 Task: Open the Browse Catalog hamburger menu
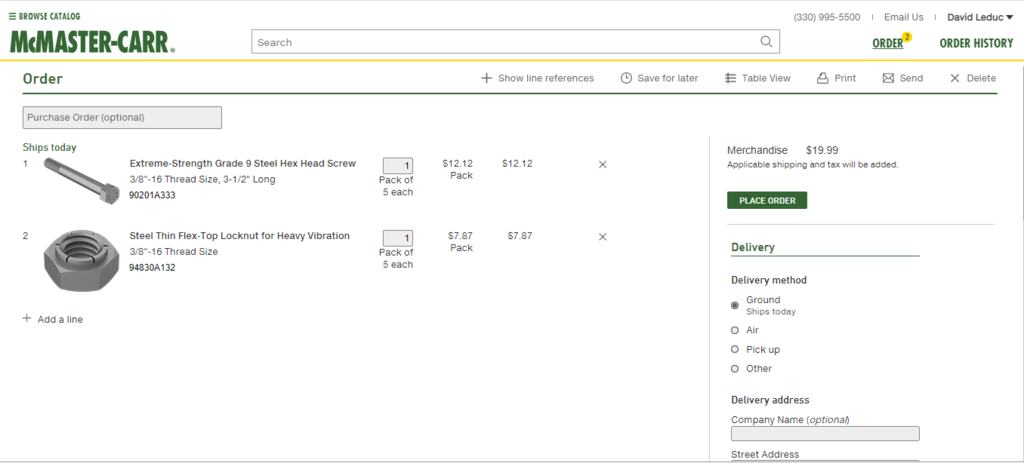[x=12, y=16]
